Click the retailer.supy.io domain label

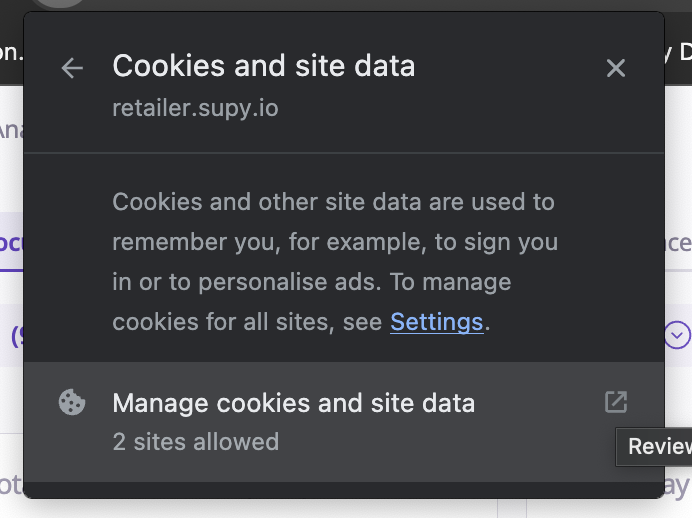click(x=195, y=107)
